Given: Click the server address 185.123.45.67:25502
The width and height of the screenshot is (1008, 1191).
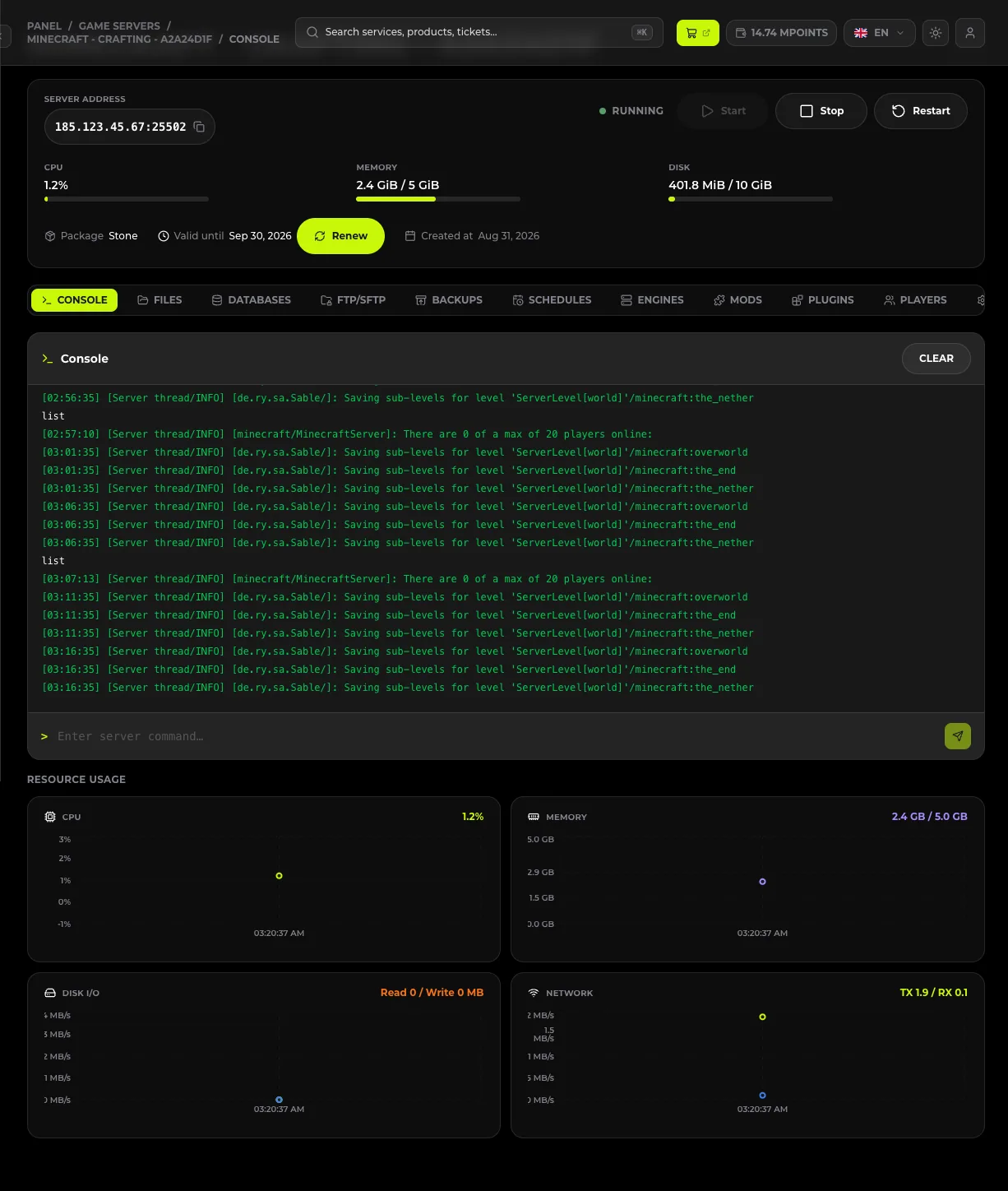Looking at the screenshot, I should click(121, 127).
